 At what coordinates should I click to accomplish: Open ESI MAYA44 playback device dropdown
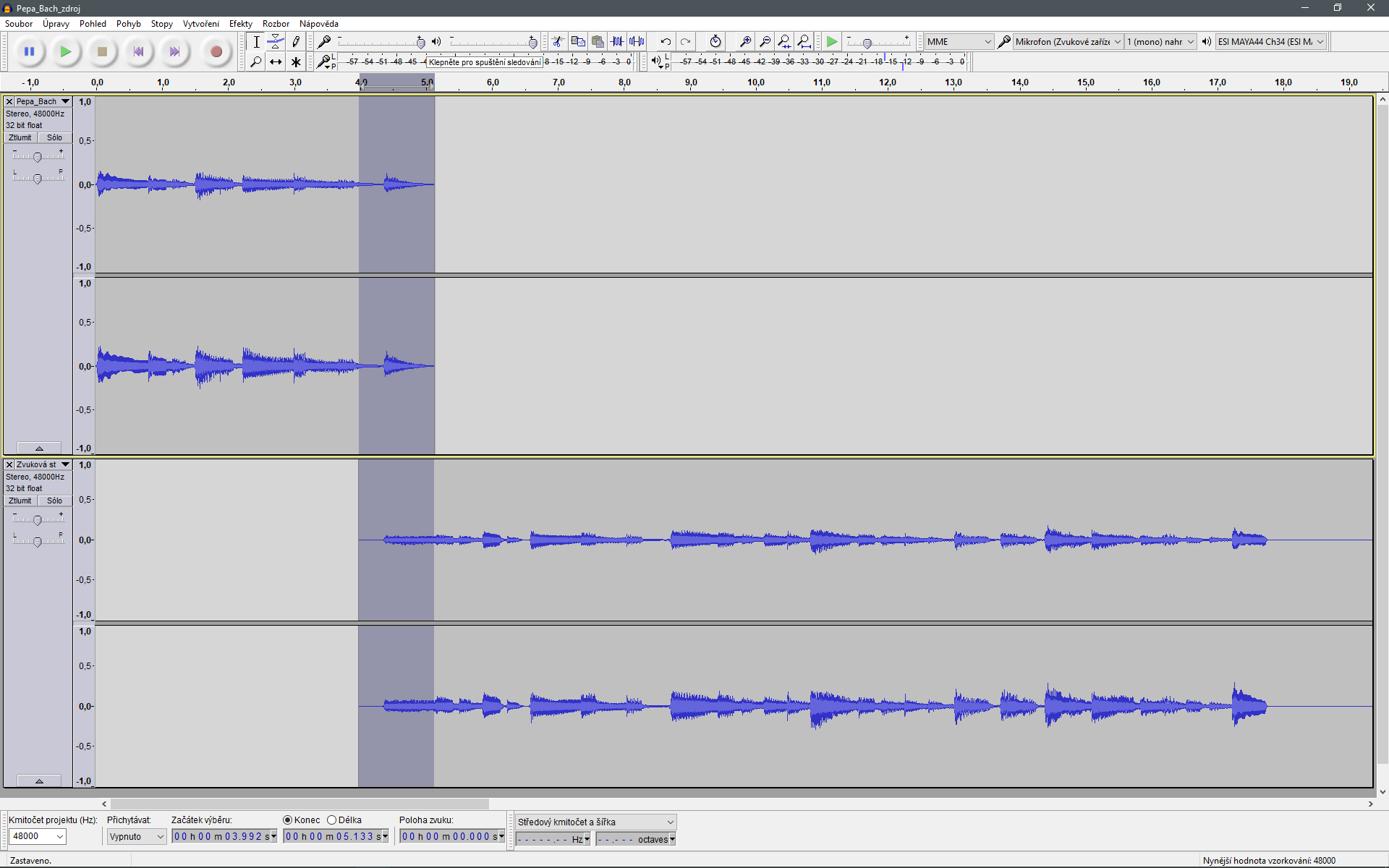[1270, 41]
